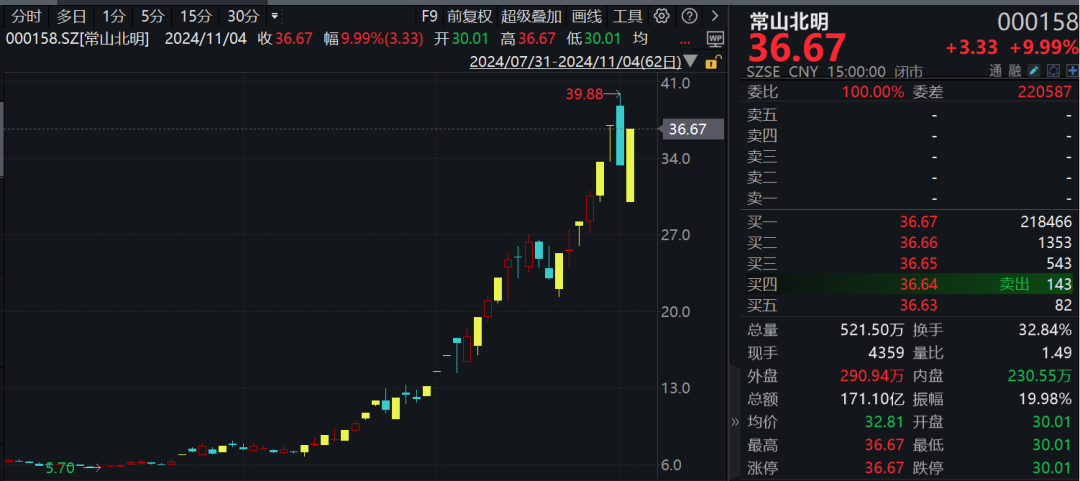The height and width of the screenshot is (481, 1080).
Task: Click the 委比 value 100.00%
Action: (875, 92)
